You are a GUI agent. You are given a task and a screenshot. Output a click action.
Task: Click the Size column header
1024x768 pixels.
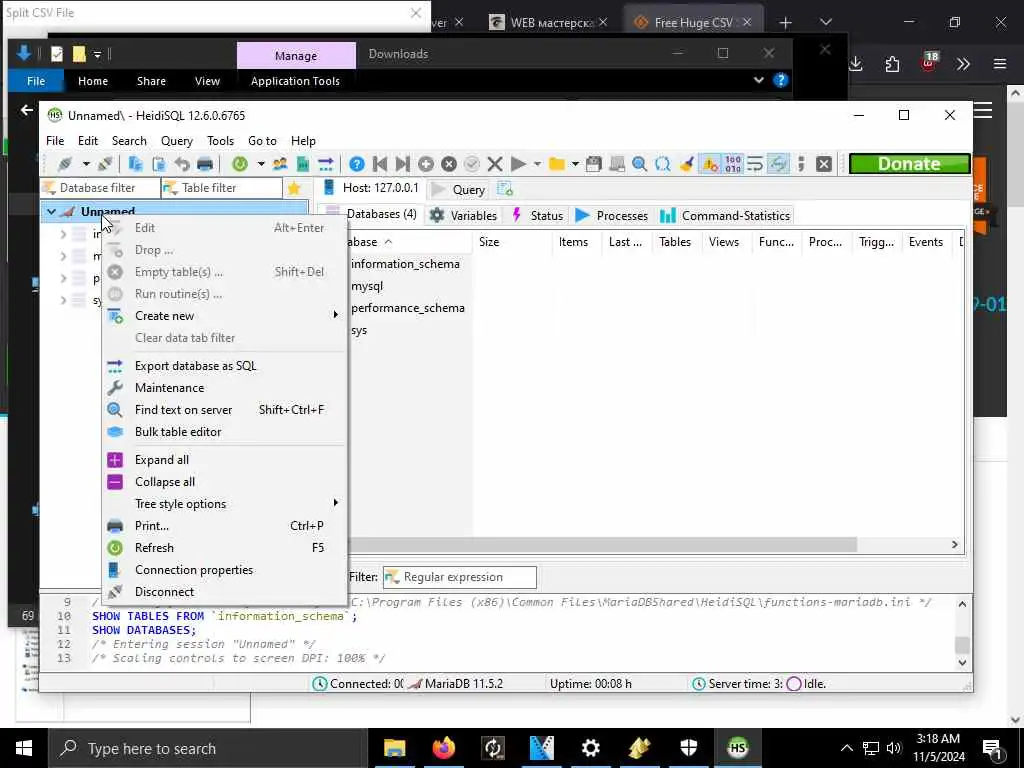512,242
